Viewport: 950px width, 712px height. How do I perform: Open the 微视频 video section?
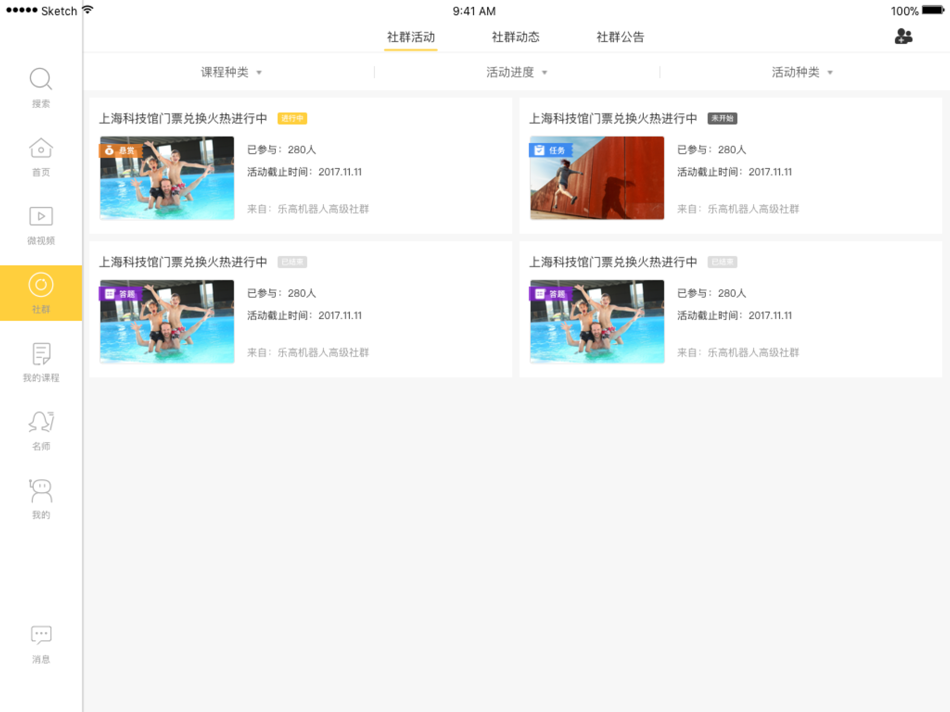[x=41, y=225]
